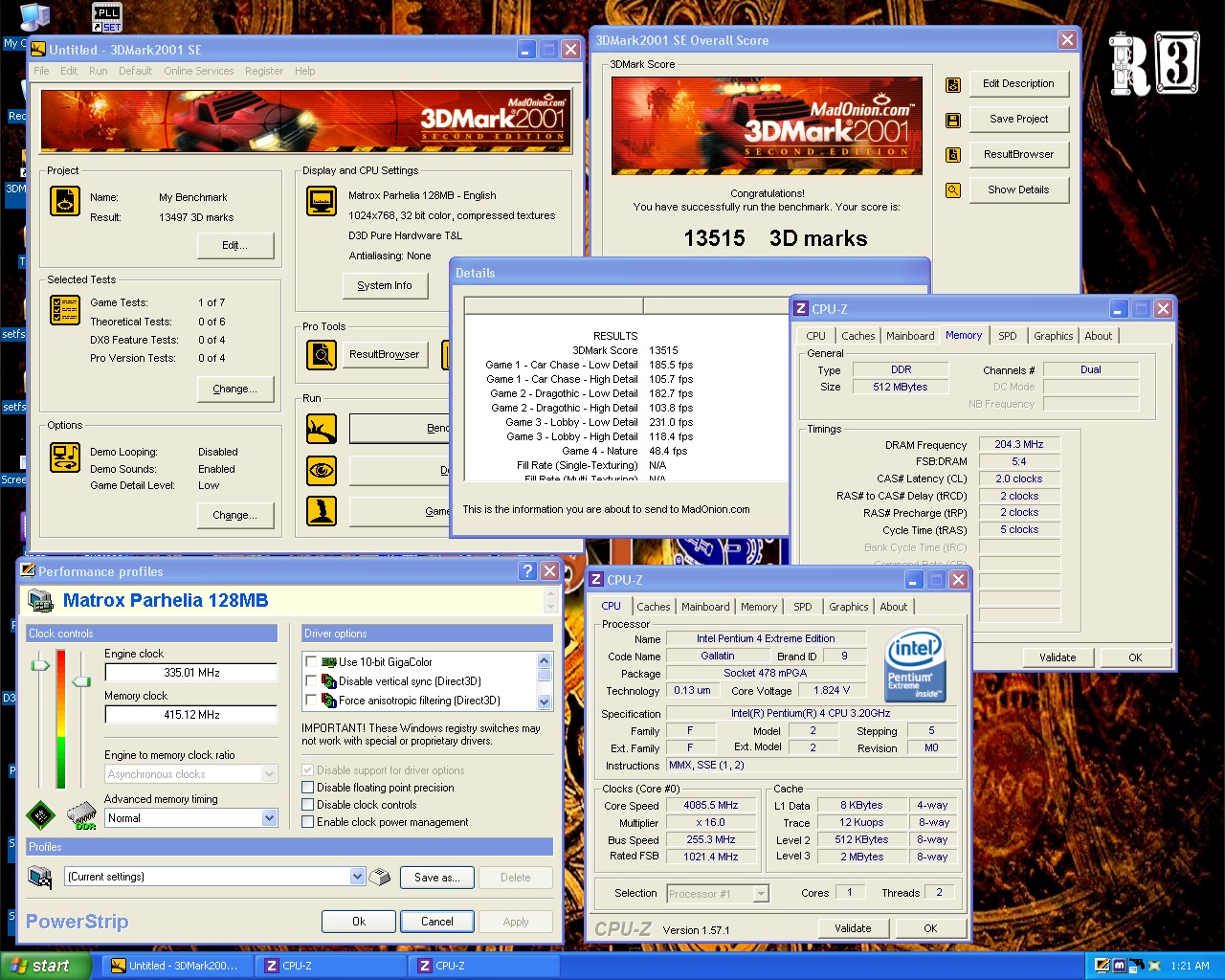Image resolution: width=1225 pixels, height=980 pixels.
Task: Toggle Disable clock controls checkbox
Action: point(308,805)
